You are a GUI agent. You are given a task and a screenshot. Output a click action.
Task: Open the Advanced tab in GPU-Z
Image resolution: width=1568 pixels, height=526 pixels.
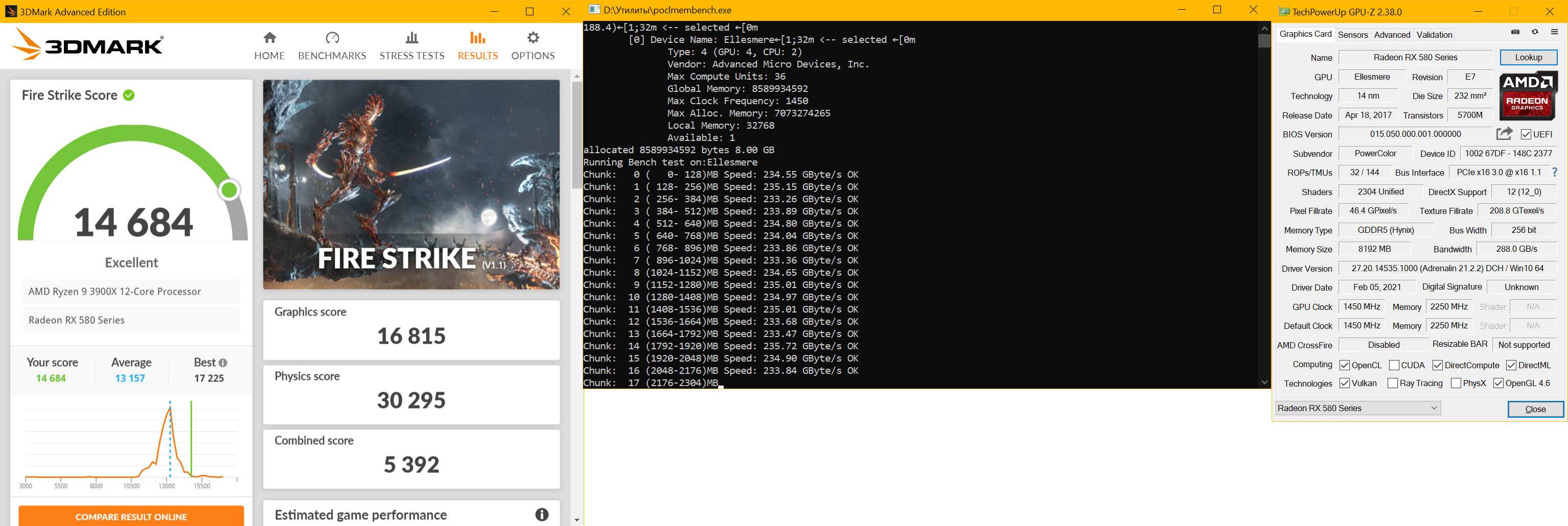point(1392,35)
